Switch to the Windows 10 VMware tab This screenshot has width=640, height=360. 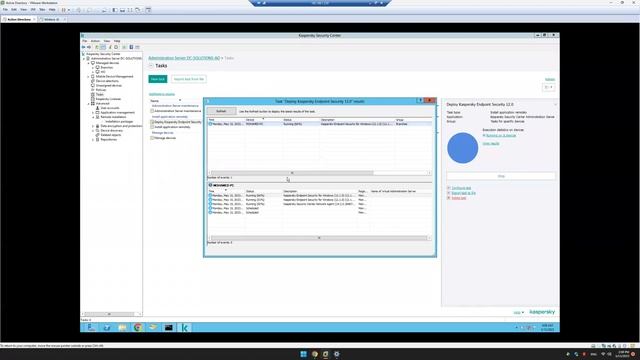[52, 19]
